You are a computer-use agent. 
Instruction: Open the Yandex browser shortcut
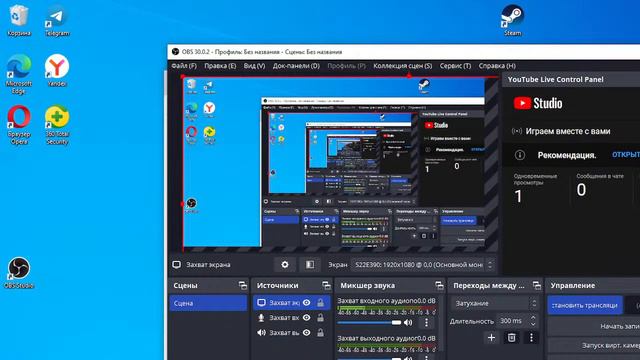(x=57, y=70)
